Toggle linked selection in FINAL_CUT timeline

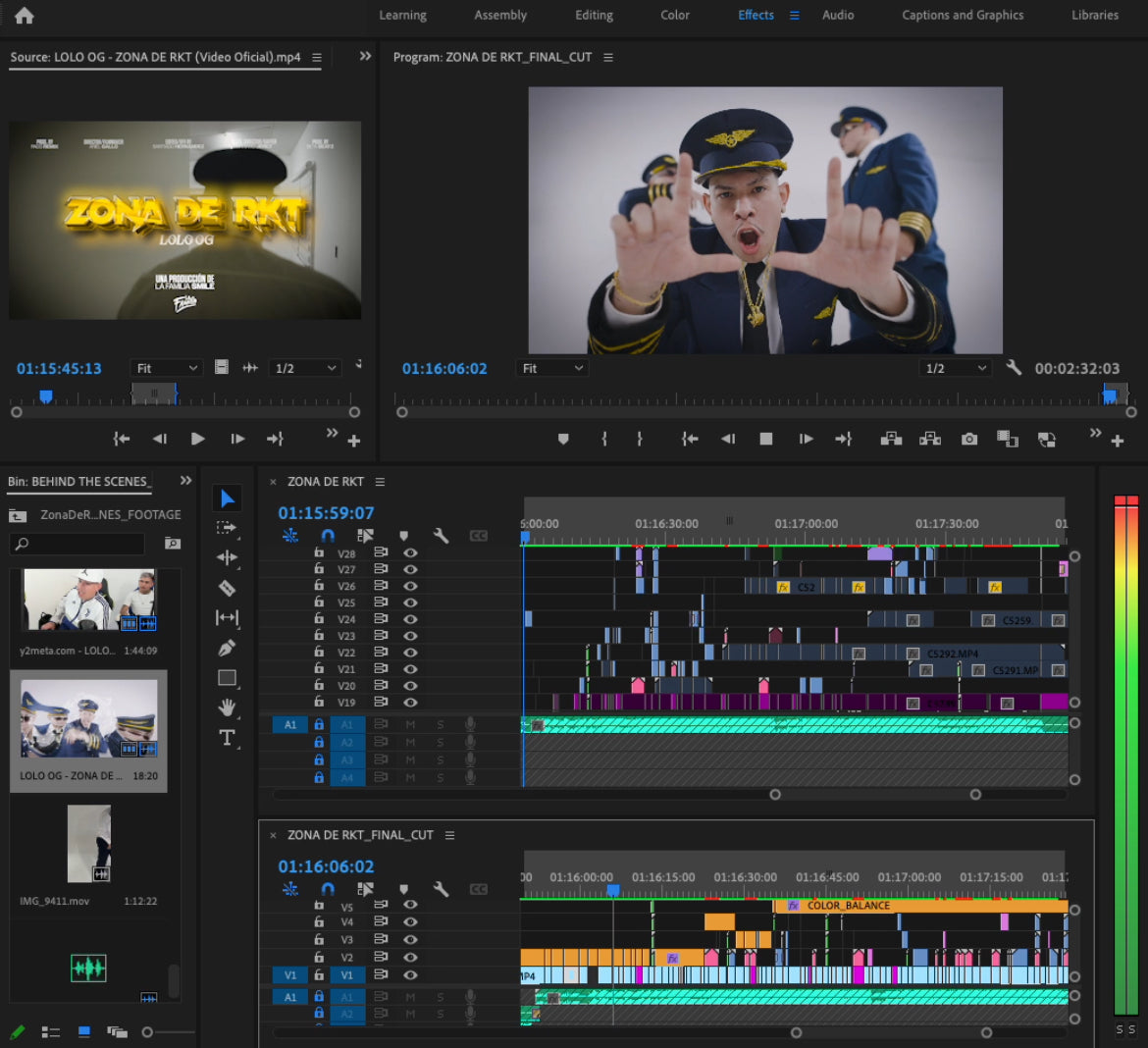[365, 889]
